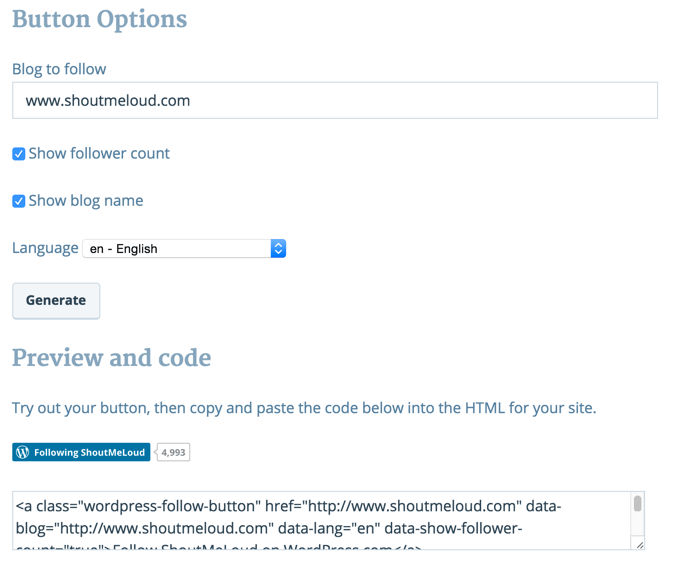Image resolution: width=675 pixels, height=581 pixels.
Task: Click the WordPress logo icon on follow button
Action: [22, 452]
